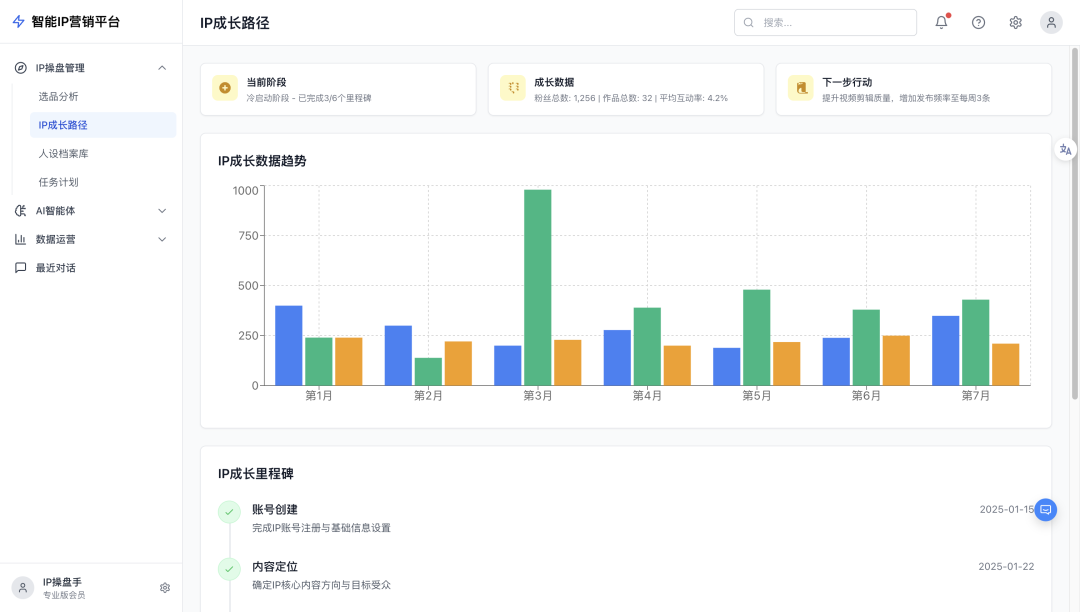
Task: Click text 完成IP账号注册与基础信息设置
Action: (x=321, y=528)
